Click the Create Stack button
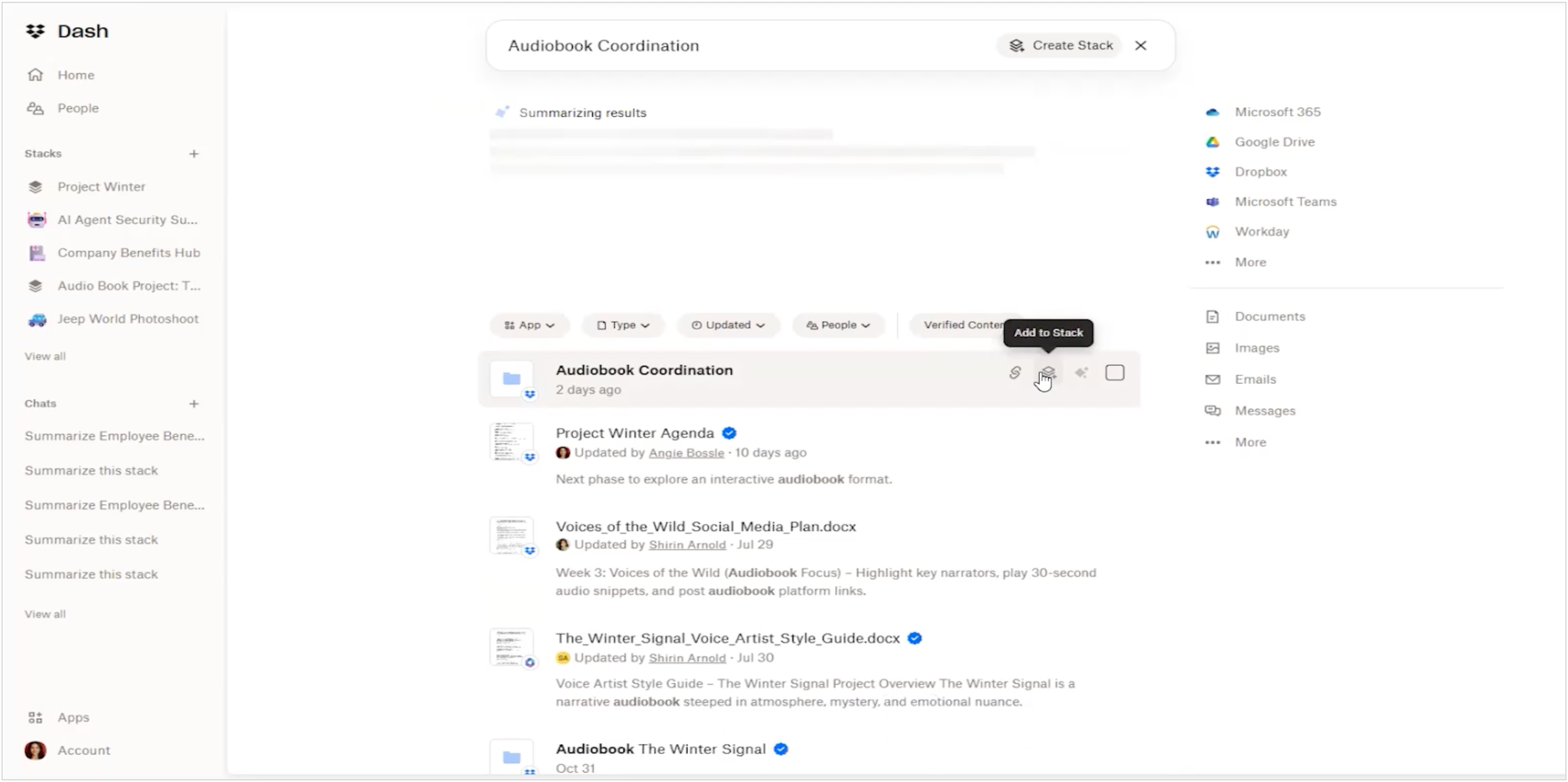Viewport: 1568px width, 782px height. (1060, 45)
